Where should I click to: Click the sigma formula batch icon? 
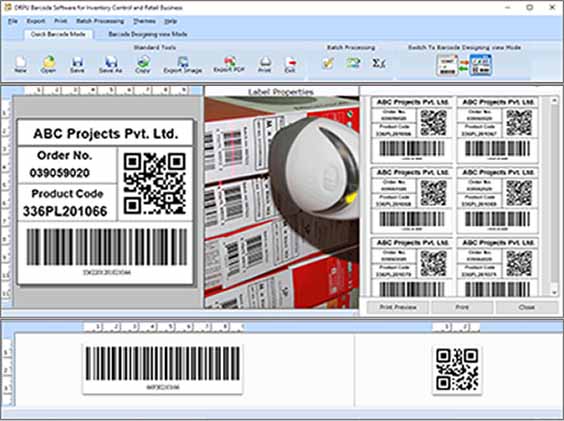pos(378,63)
